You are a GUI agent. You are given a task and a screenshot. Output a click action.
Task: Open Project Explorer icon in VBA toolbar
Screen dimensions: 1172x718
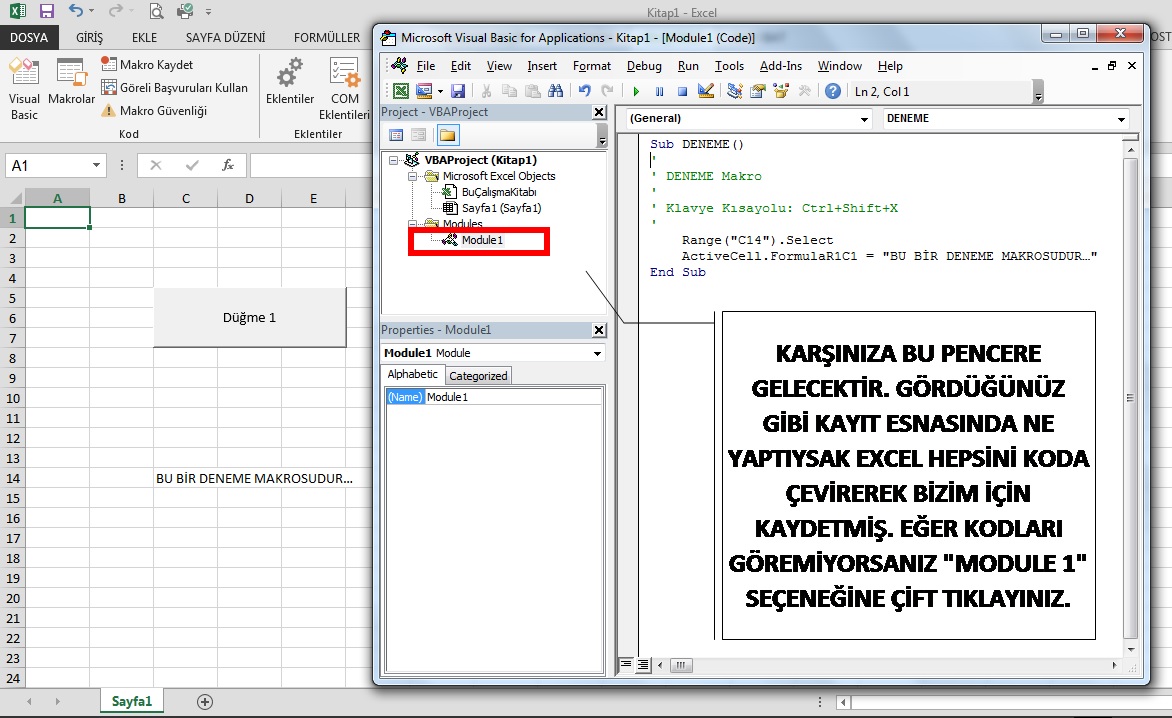pos(735,91)
